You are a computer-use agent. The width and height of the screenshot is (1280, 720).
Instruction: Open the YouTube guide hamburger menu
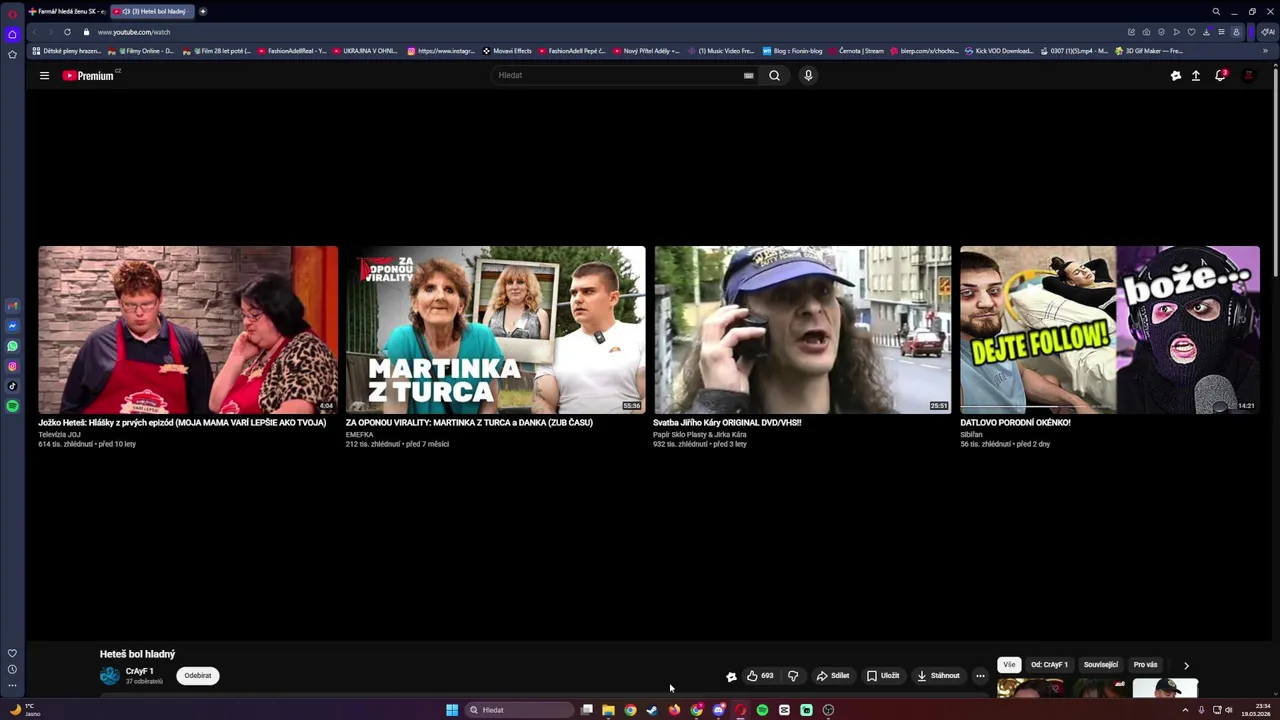(x=44, y=75)
